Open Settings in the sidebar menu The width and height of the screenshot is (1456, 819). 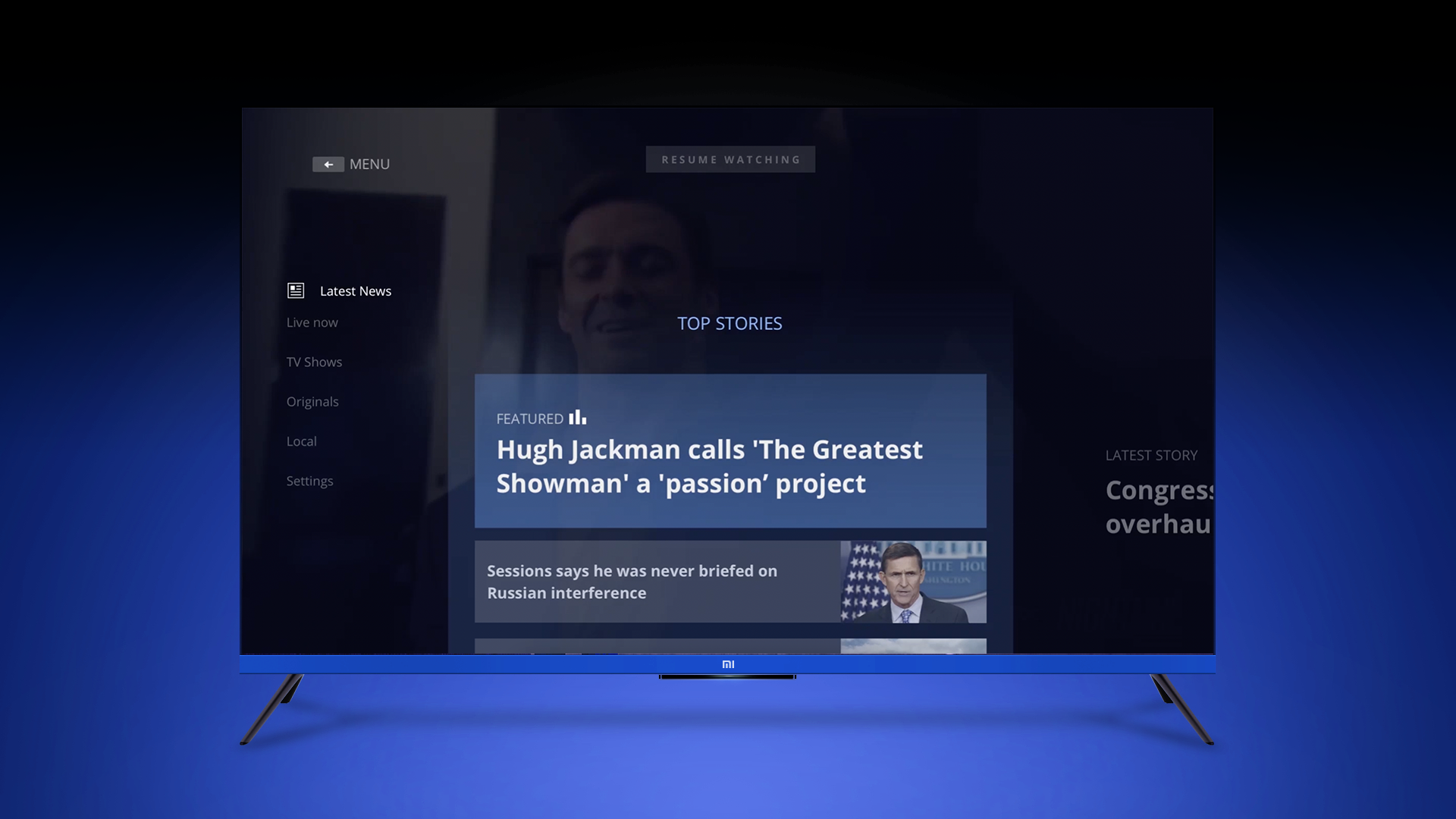coord(309,481)
